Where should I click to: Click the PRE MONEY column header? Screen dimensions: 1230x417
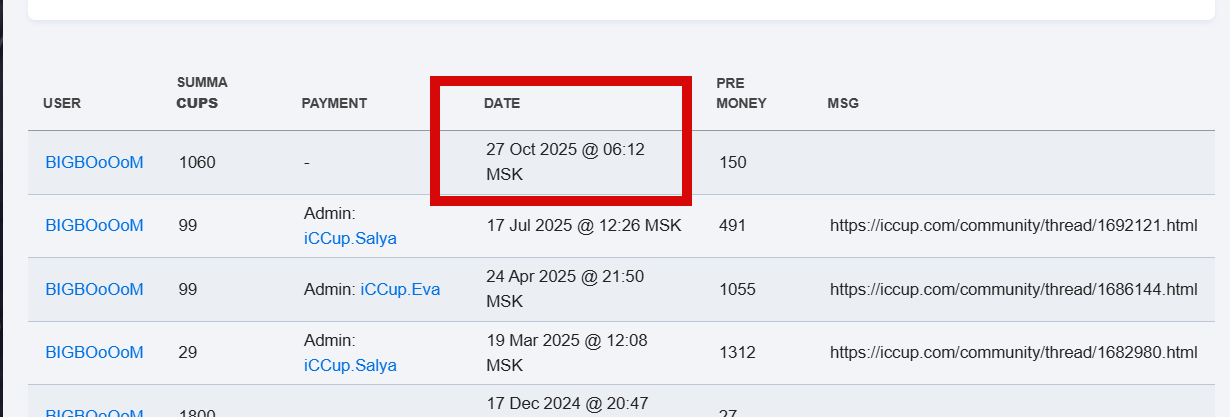point(741,93)
